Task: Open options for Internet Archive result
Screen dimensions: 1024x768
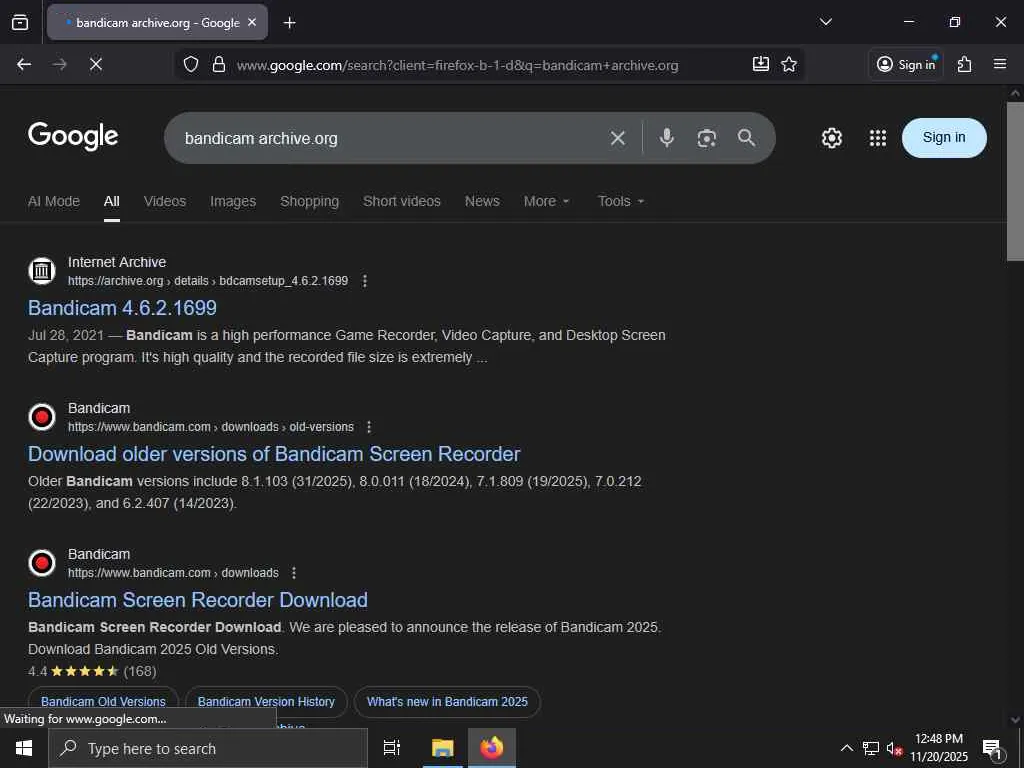Action: pos(364,281)
